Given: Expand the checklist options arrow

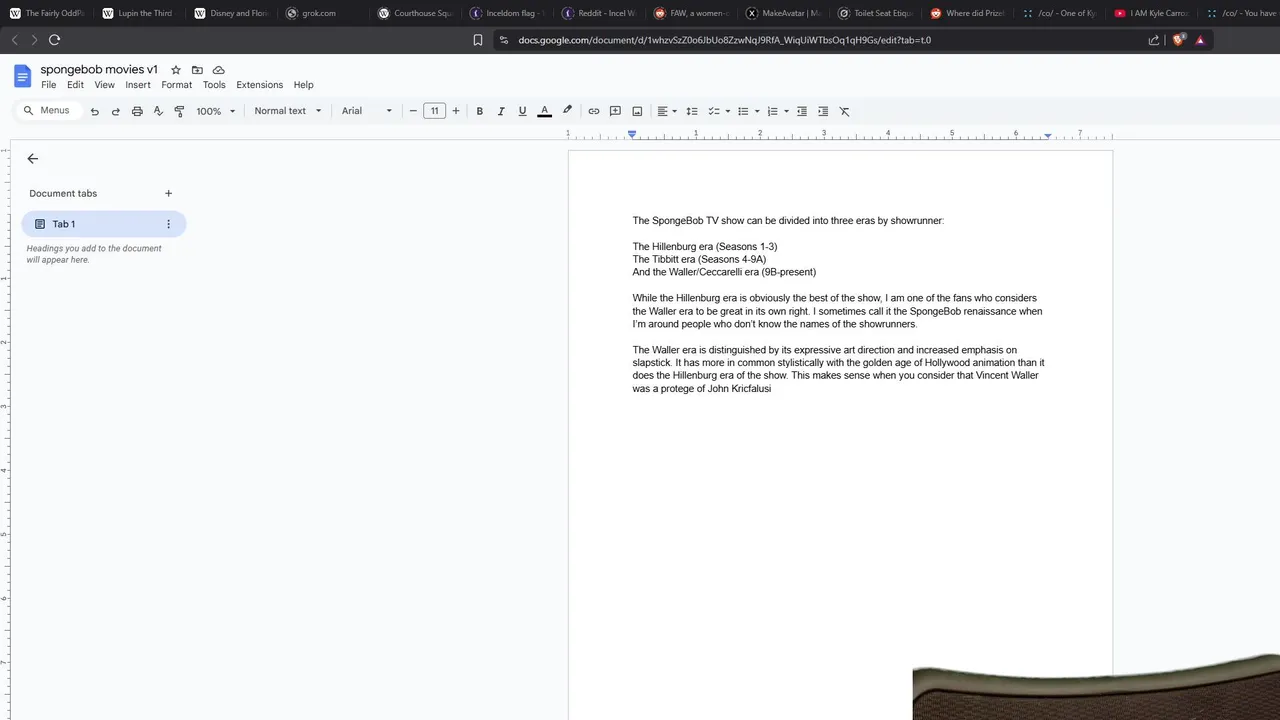Looking at the screenshot, I should pyautogui.click(x=727, y=111).
